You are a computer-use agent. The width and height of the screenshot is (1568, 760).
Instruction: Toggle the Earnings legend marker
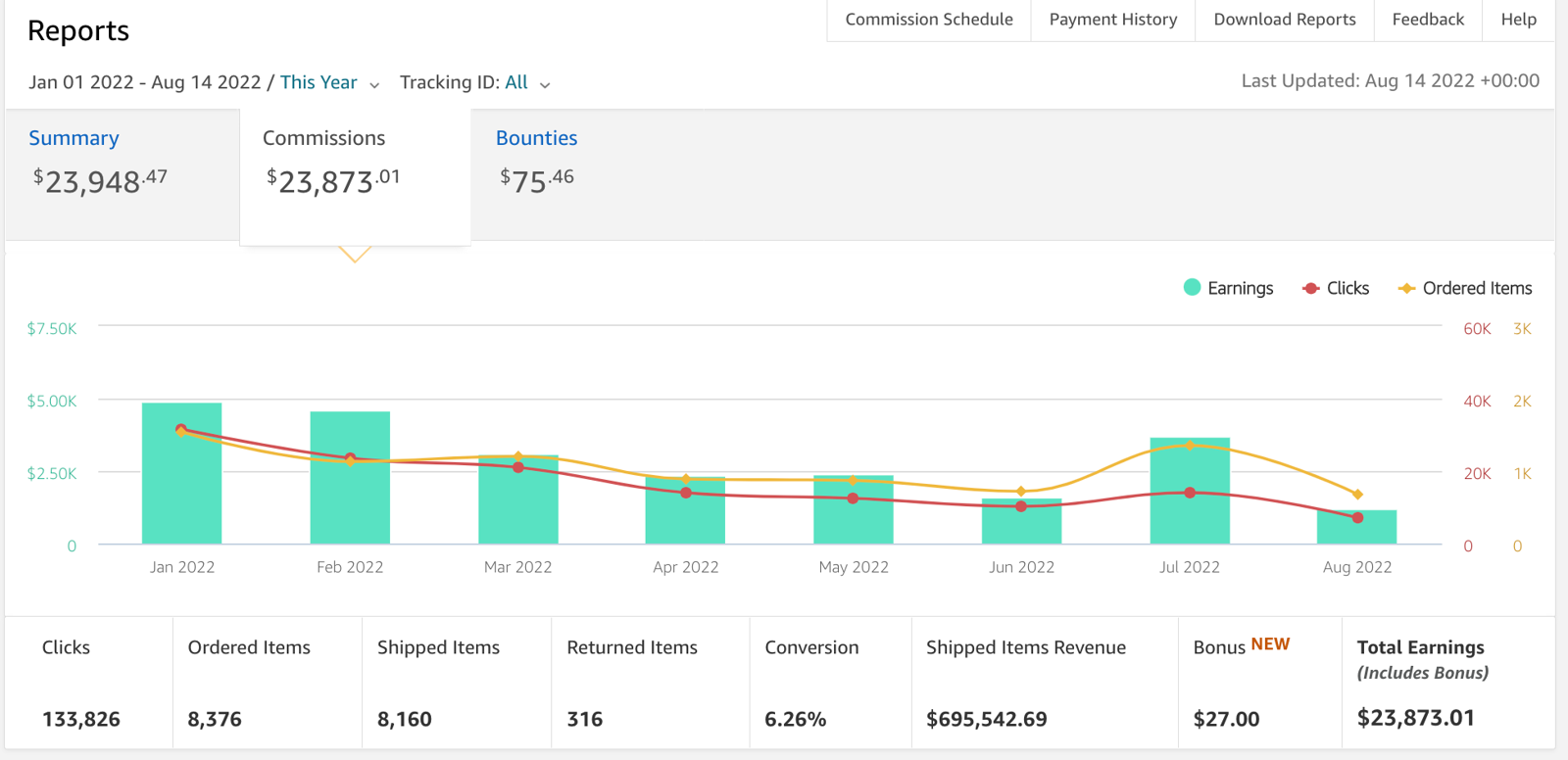coord(1192,287)
